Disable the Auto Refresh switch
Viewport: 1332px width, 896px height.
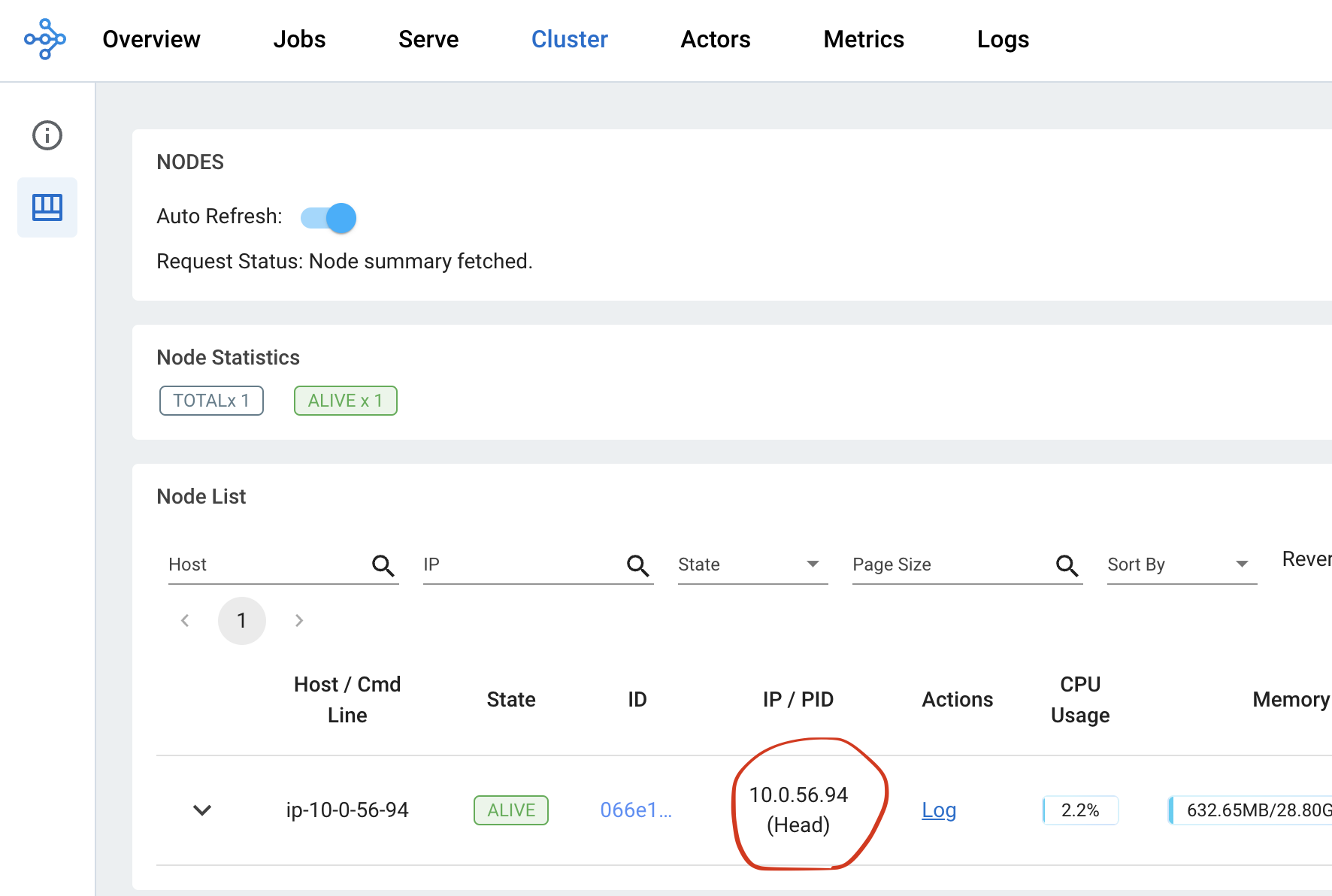pos(329,218)
